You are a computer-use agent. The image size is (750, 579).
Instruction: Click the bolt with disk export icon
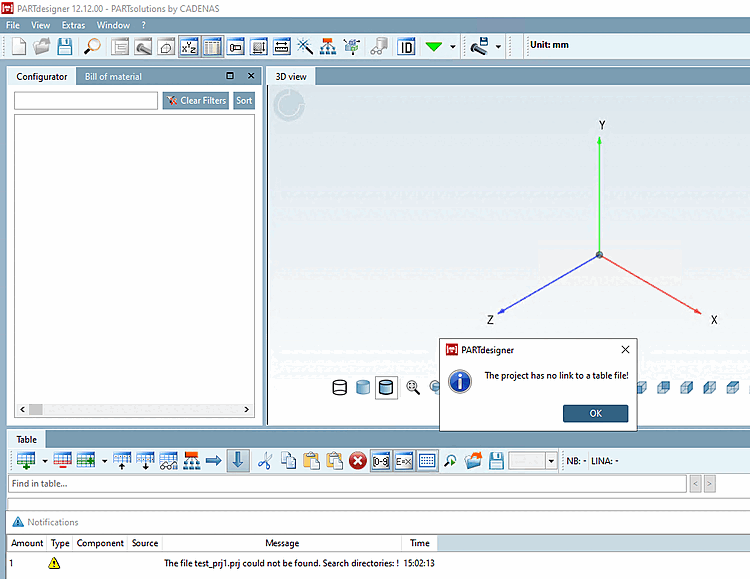[480, 46]
